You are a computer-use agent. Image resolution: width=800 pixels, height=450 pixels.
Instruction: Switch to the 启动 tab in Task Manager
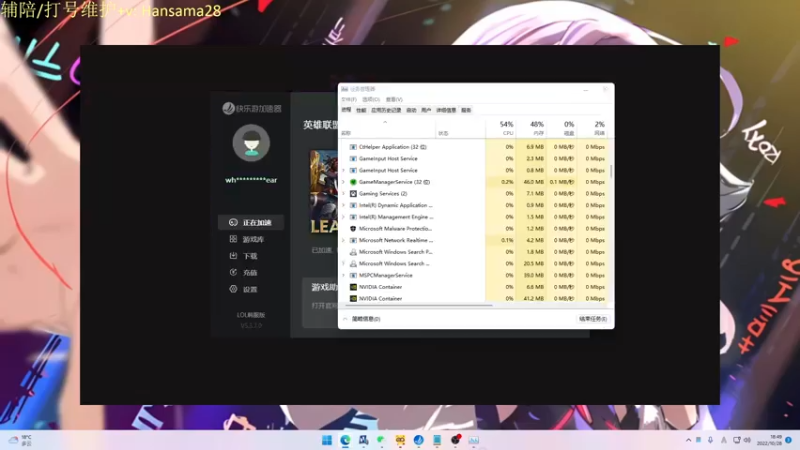(x=411, y=110)
